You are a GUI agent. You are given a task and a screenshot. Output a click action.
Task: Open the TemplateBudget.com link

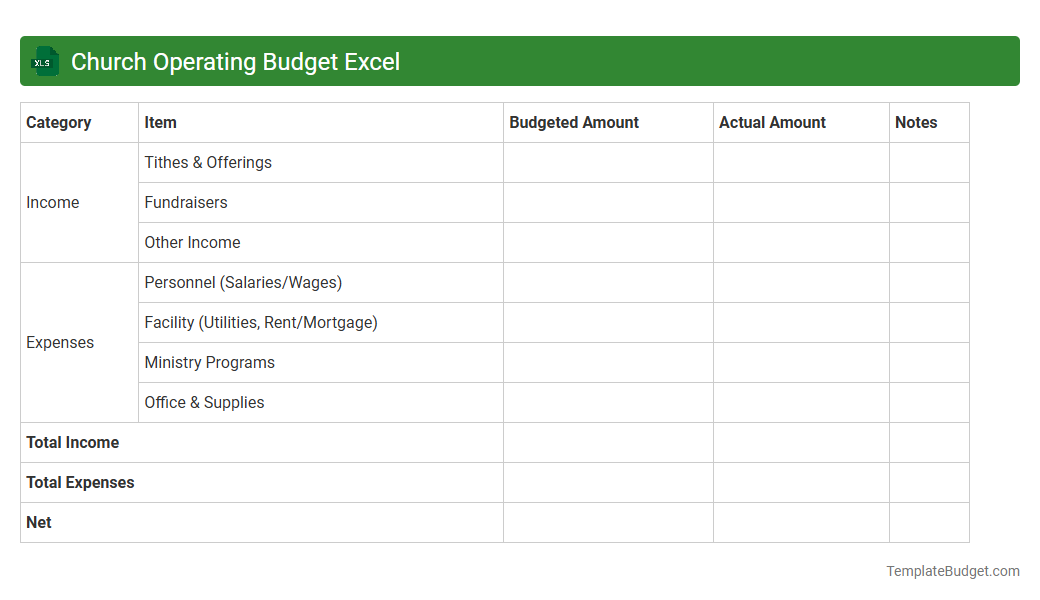point(951,571)
